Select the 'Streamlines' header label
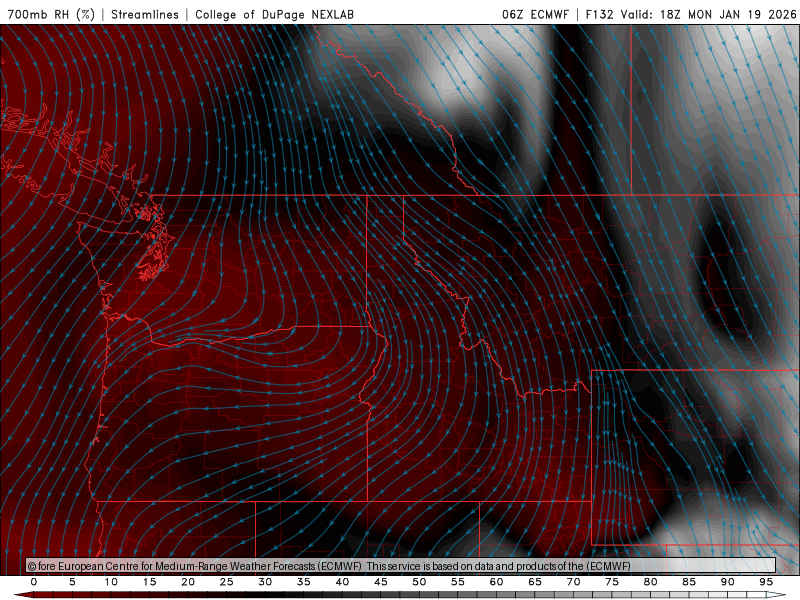 click(145, 14)
